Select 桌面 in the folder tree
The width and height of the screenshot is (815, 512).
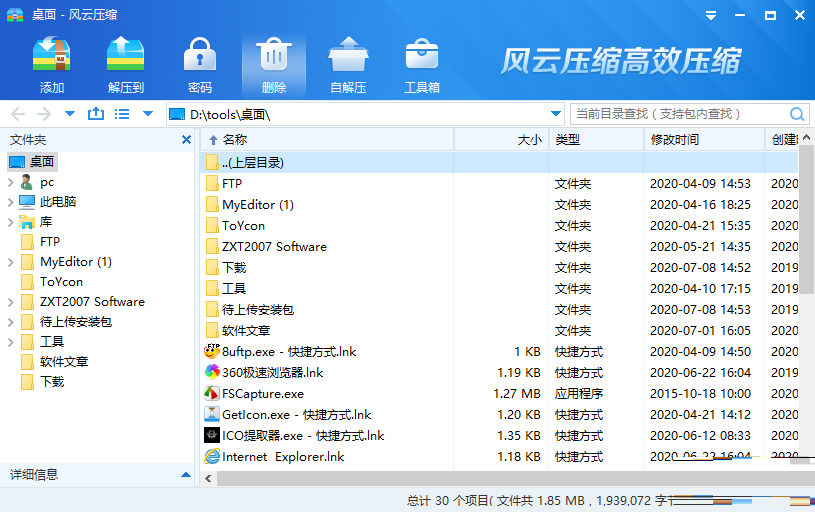pos(33,162)
